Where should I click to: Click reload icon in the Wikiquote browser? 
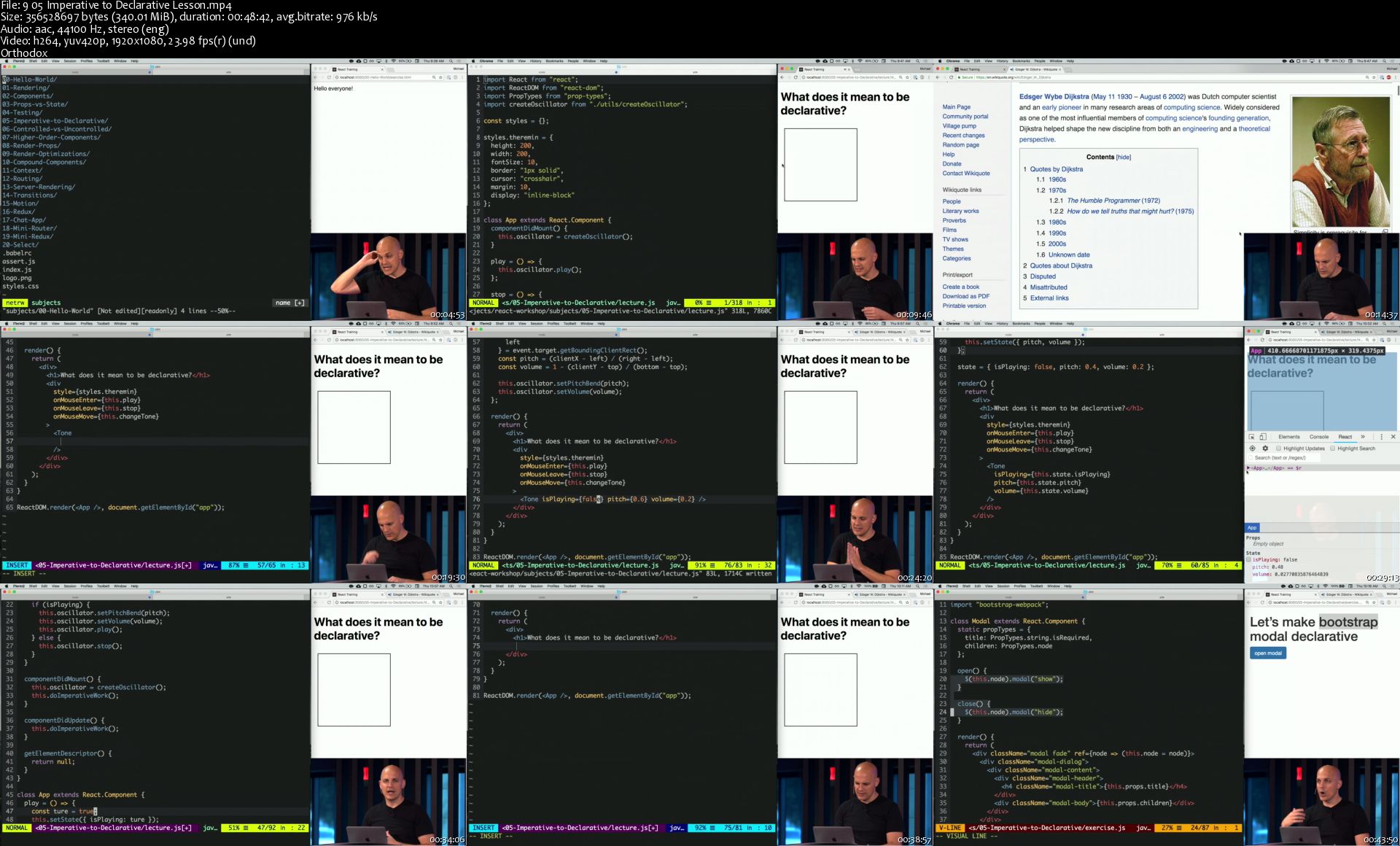[x=951, y=77]
